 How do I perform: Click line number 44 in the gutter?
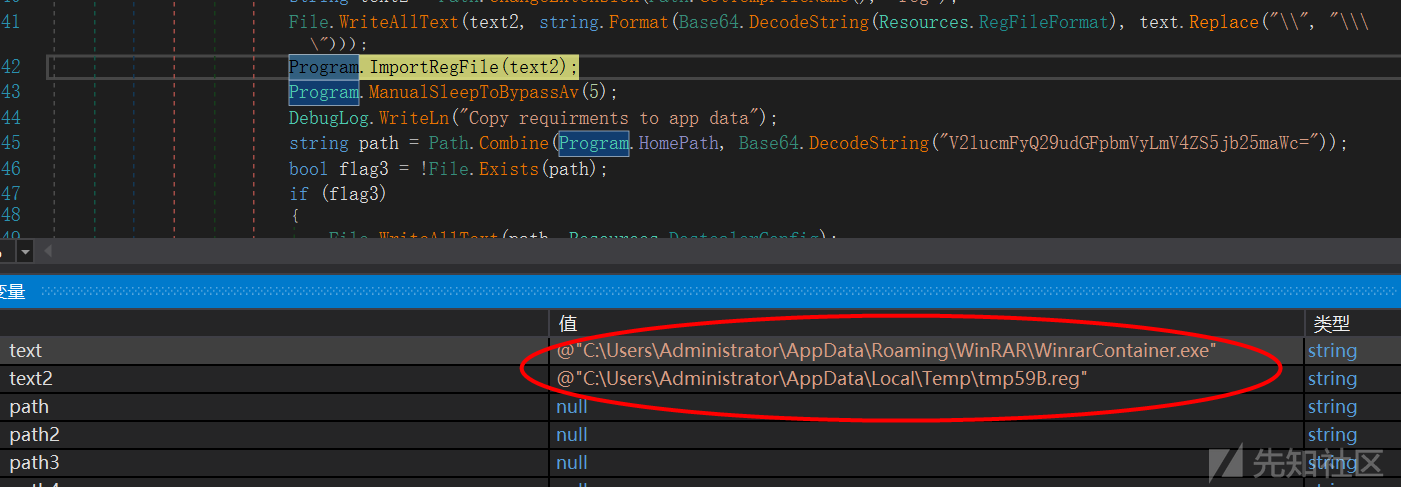click(10, 117)
